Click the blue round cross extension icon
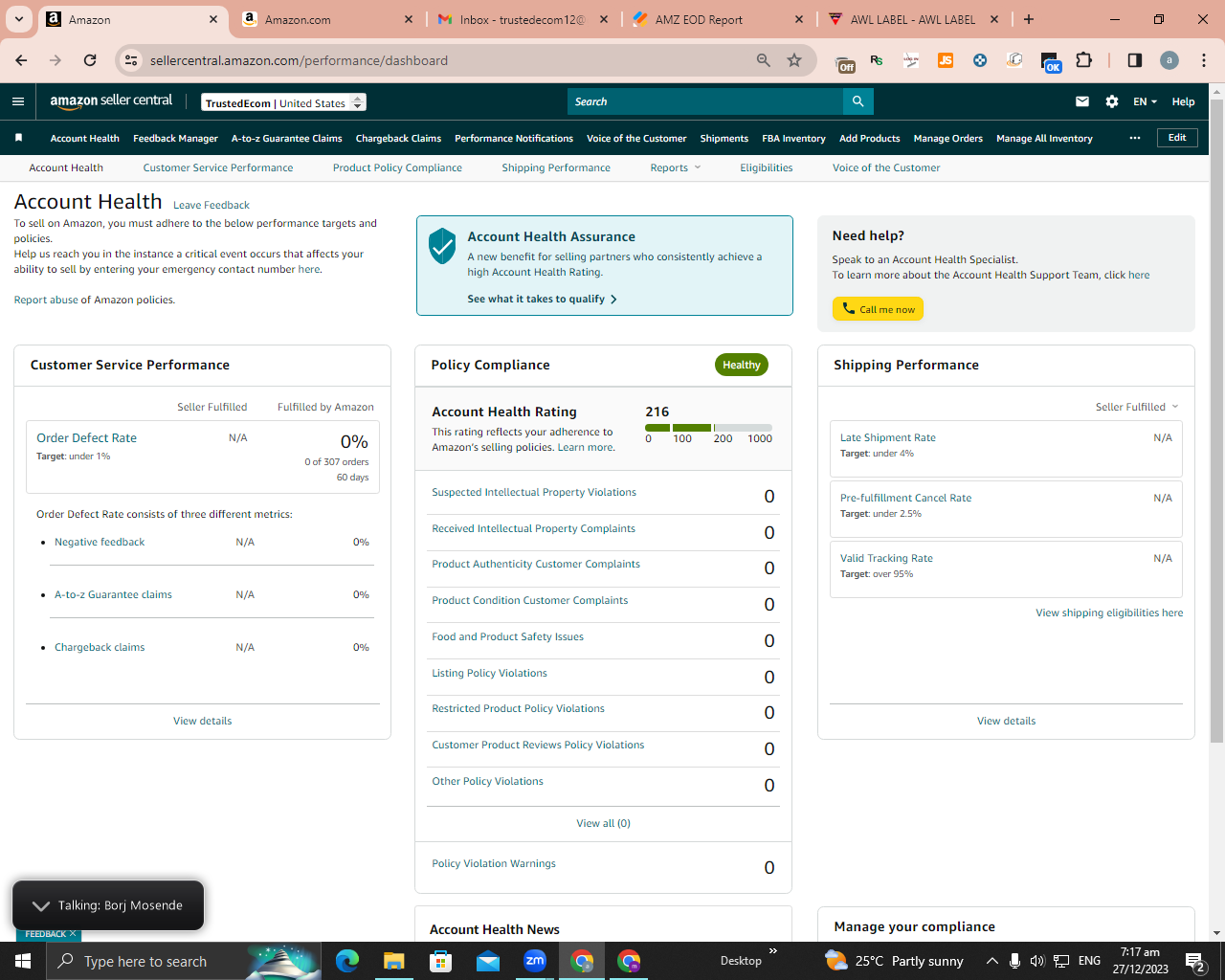This screenshot has width=1225, height=980. (980, 60)
